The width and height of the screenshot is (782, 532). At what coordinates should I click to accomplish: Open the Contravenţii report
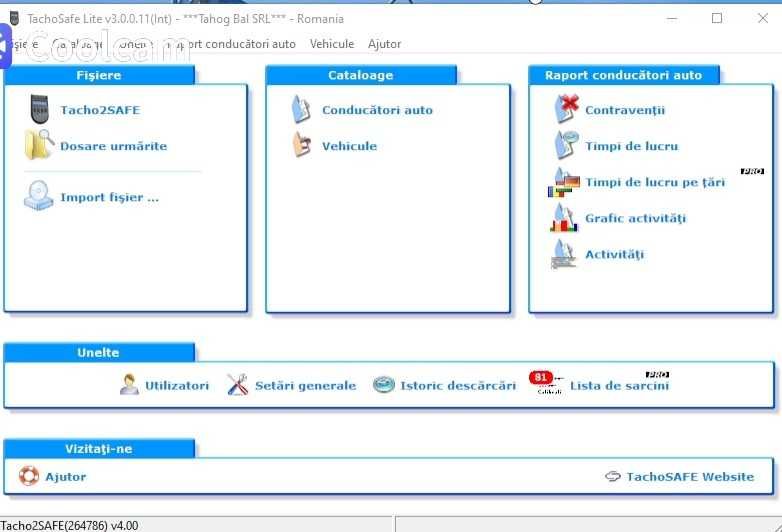click(x=625, y=110)
